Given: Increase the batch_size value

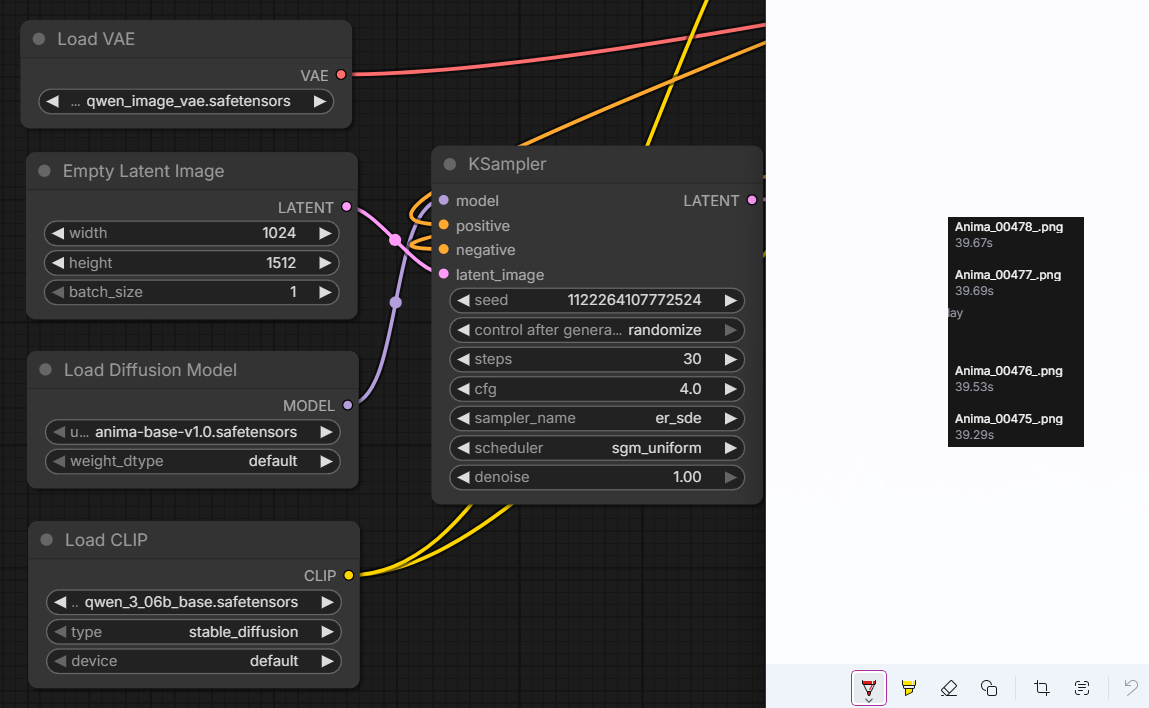Looking at the screenshot, I should [x=325, y=292].
